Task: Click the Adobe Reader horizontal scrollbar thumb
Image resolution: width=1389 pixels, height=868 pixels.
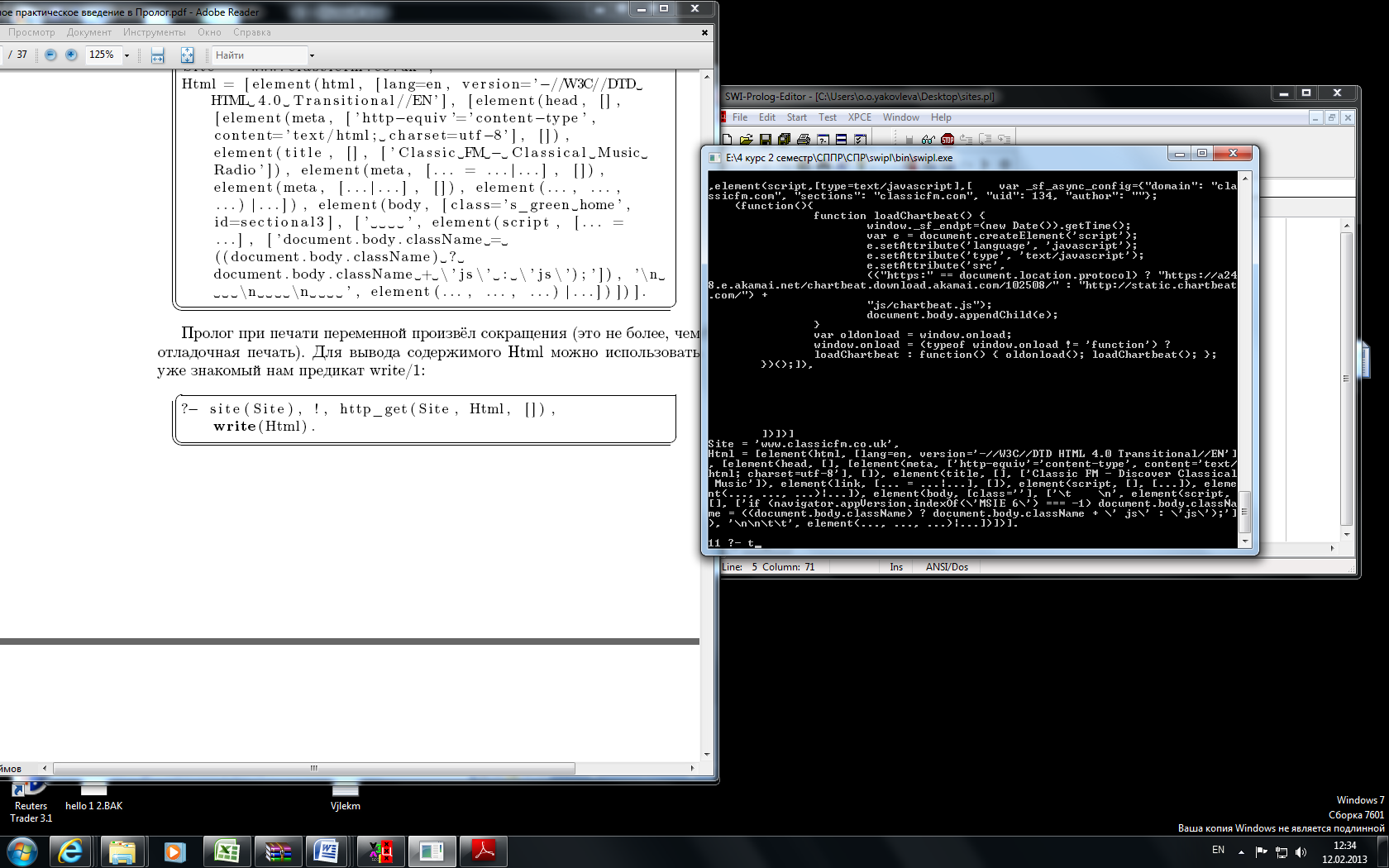Action: [313, 768]
